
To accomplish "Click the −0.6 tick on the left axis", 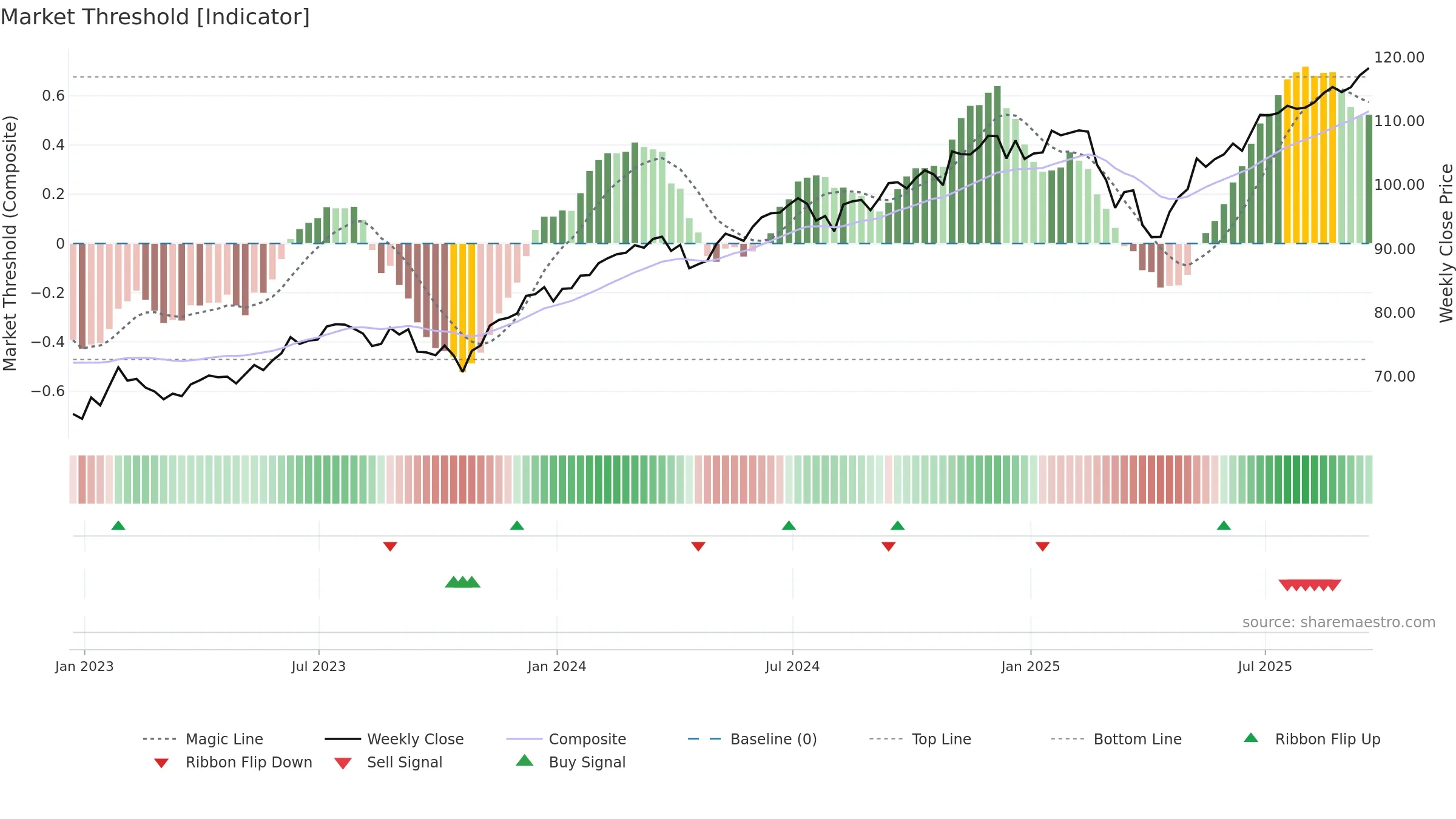I will point(48,391).
